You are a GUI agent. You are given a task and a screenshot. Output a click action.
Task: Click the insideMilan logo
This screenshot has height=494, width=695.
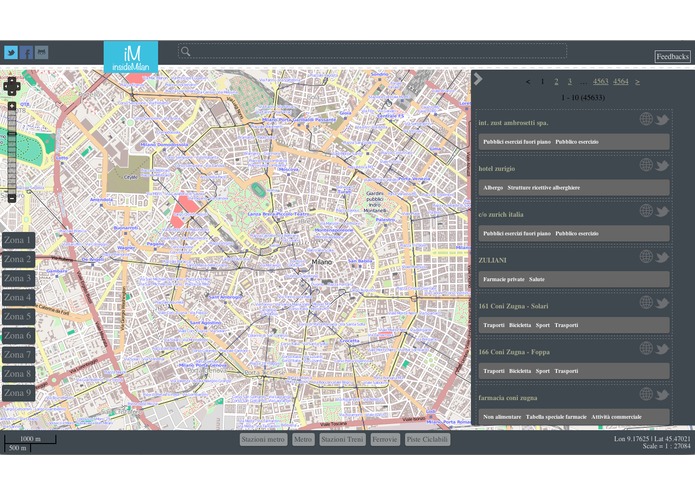pos(131,57)
